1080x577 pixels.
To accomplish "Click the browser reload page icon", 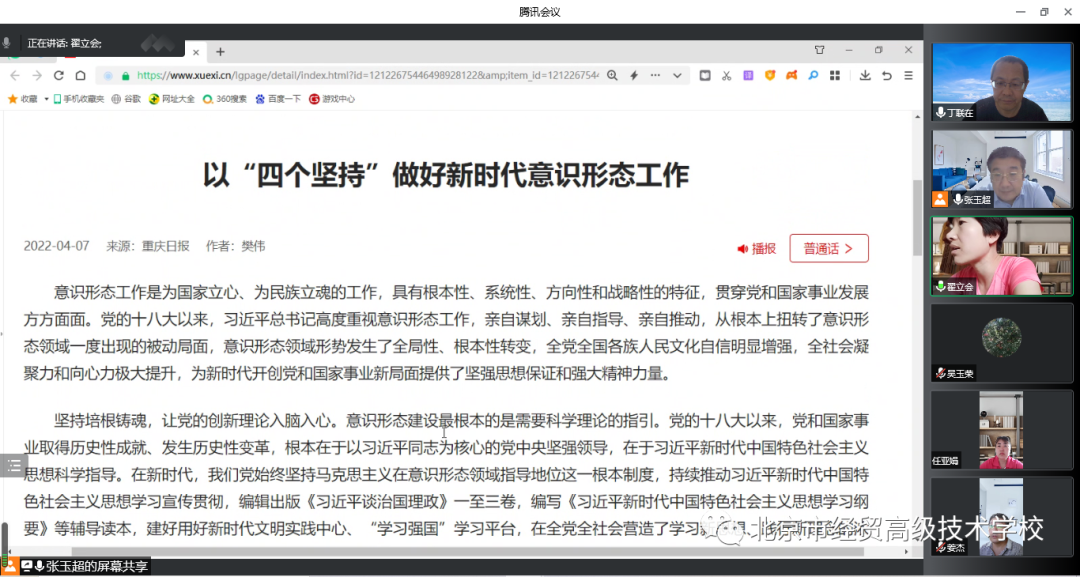I will tap(59, 76).
